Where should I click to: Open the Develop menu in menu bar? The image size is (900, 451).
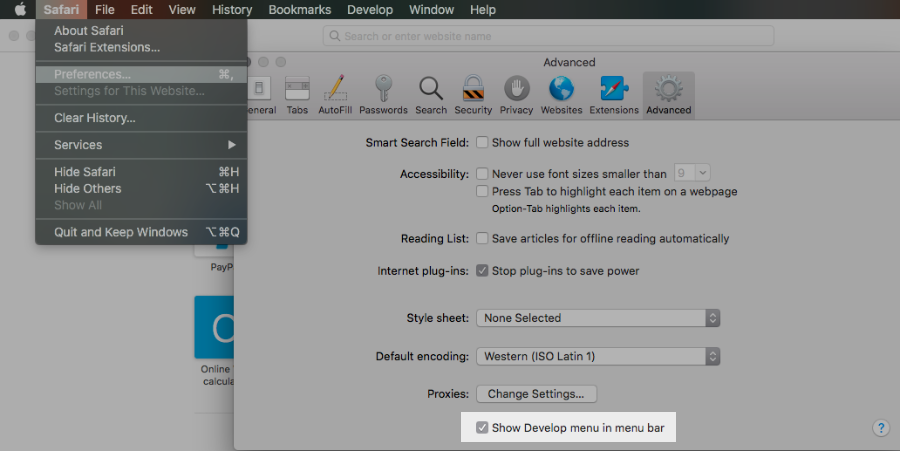(x=370, y=10)
